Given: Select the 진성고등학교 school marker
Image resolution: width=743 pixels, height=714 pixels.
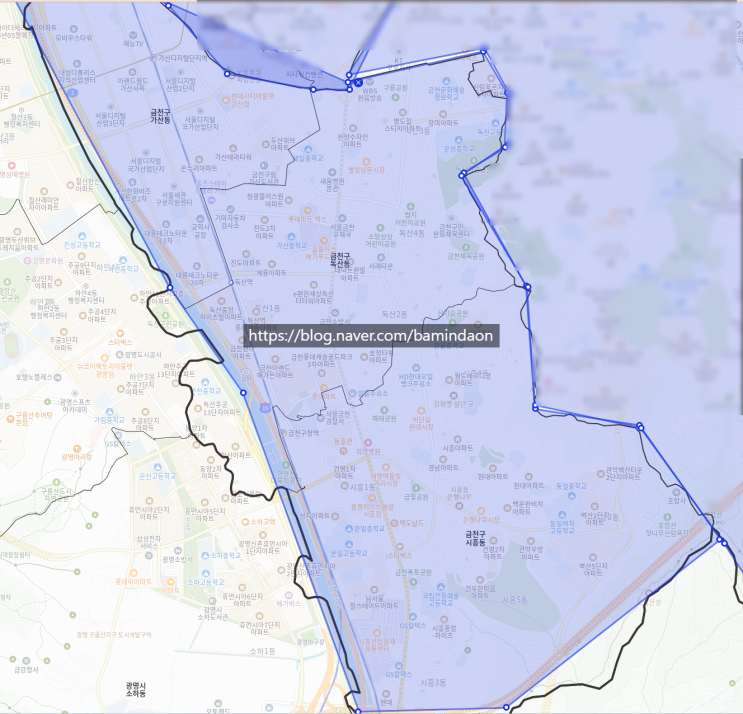Looking at the screenshot, I should click(x=82, y=236).
